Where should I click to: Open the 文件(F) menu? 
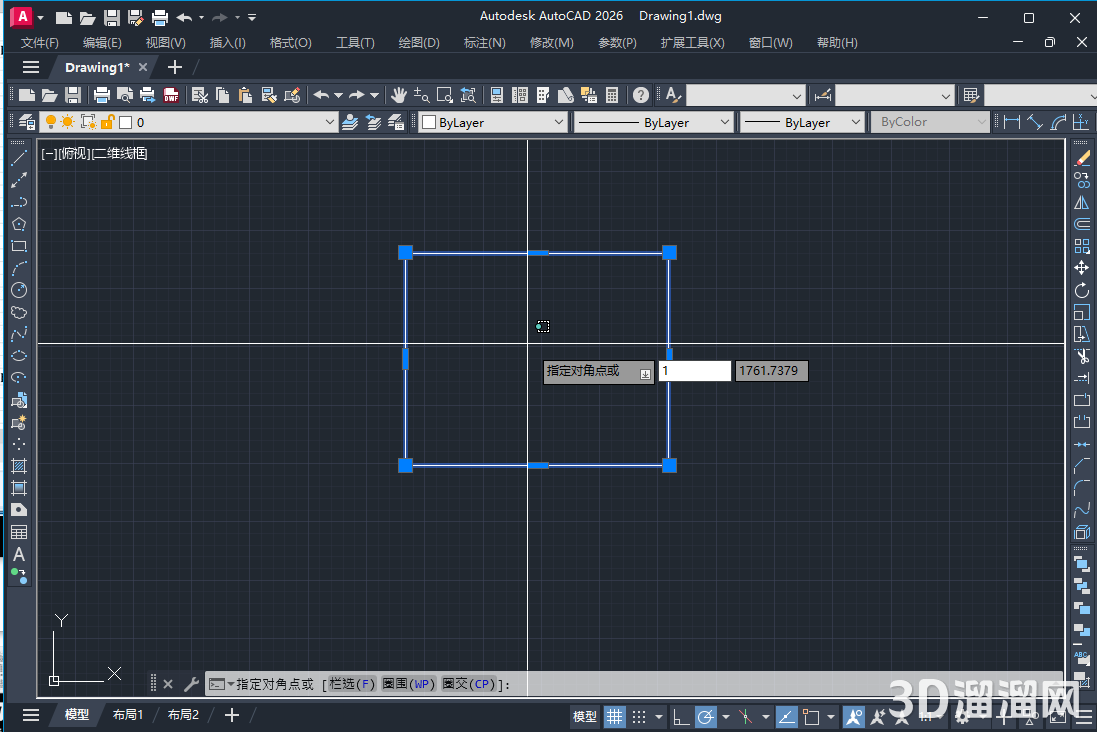[x=40, y=43]
